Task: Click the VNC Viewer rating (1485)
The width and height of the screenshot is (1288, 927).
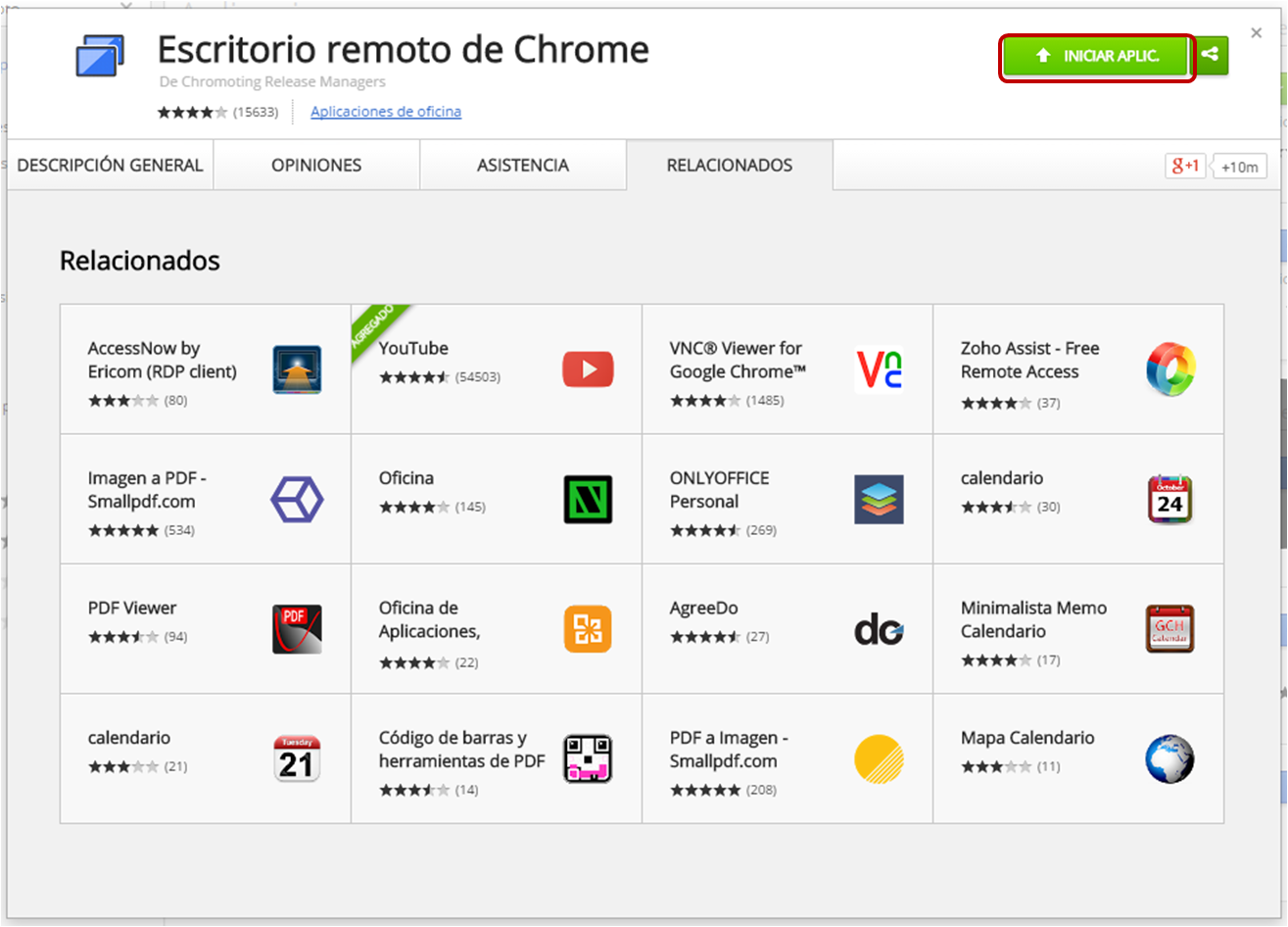Action: click(x=727, y=401)
